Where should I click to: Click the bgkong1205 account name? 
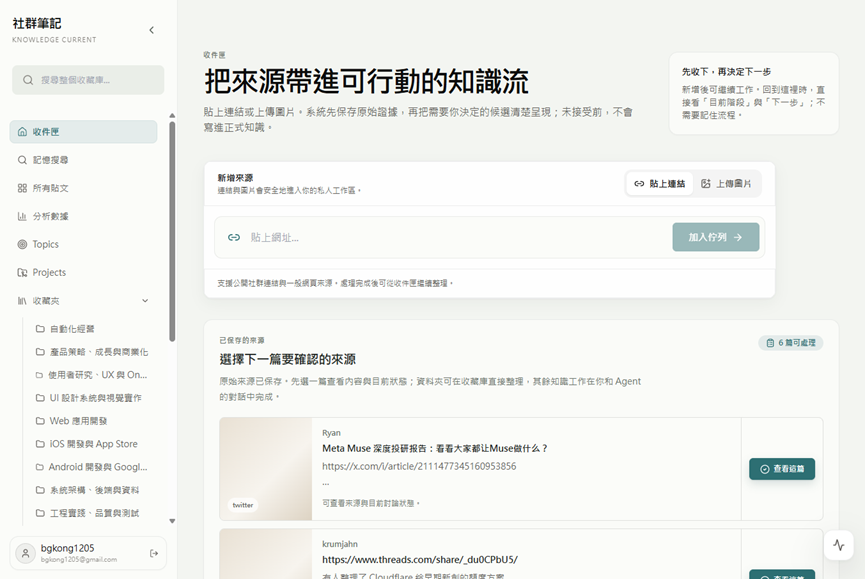67,548
